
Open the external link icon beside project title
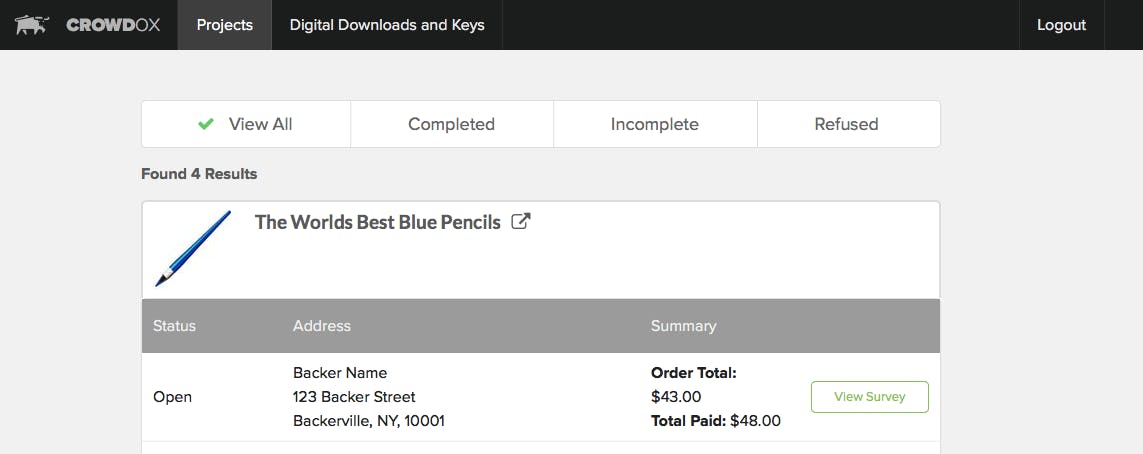coord(520,222)
